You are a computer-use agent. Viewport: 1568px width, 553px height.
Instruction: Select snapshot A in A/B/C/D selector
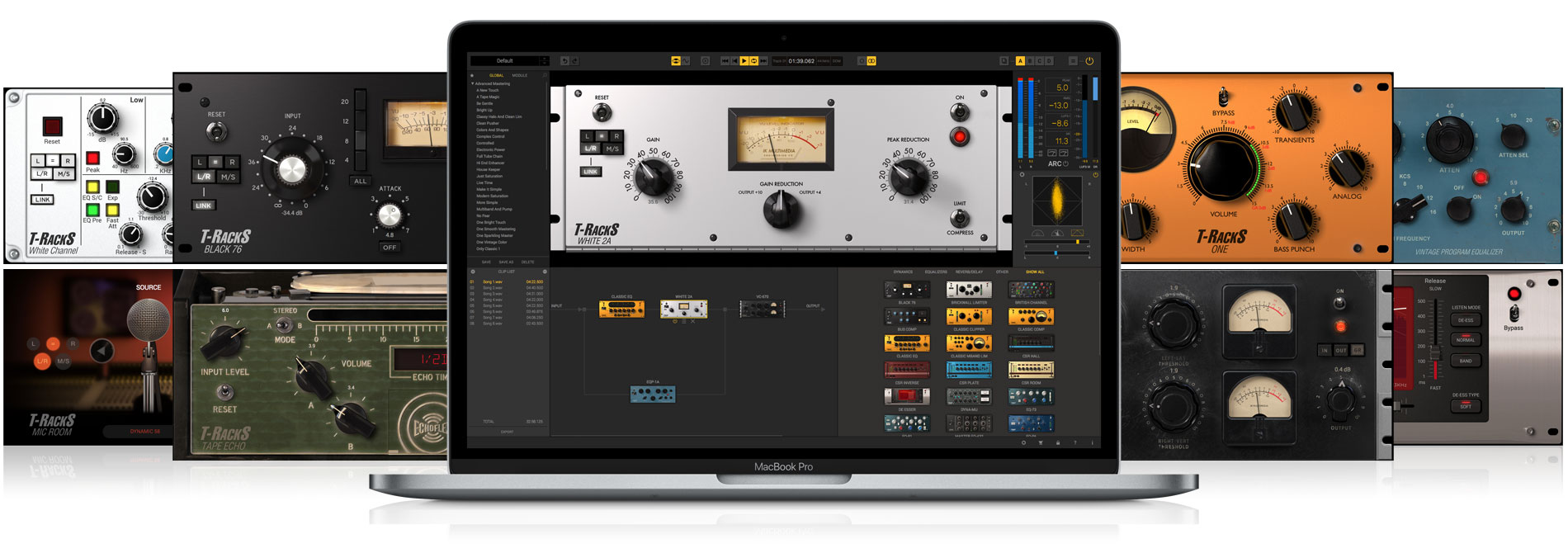click(1020, 61)
